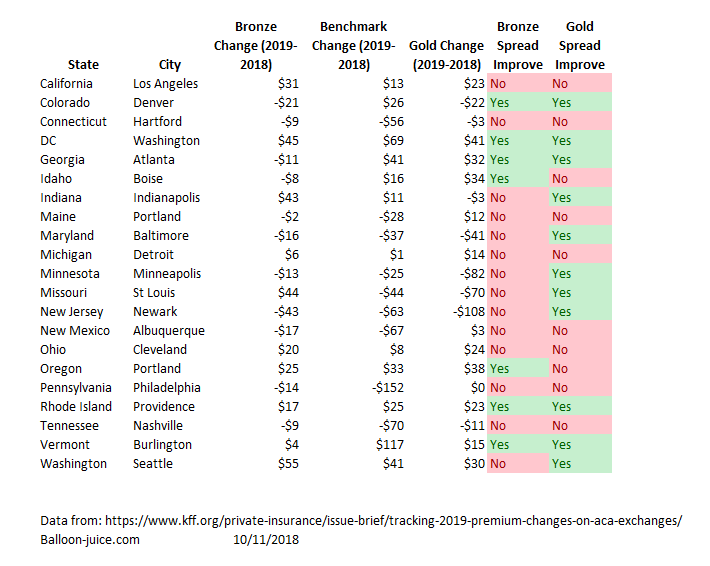This screenshot has height=566, width=710.
Task: Click the Balloon-juice.com text
Action: click(90, 540)
